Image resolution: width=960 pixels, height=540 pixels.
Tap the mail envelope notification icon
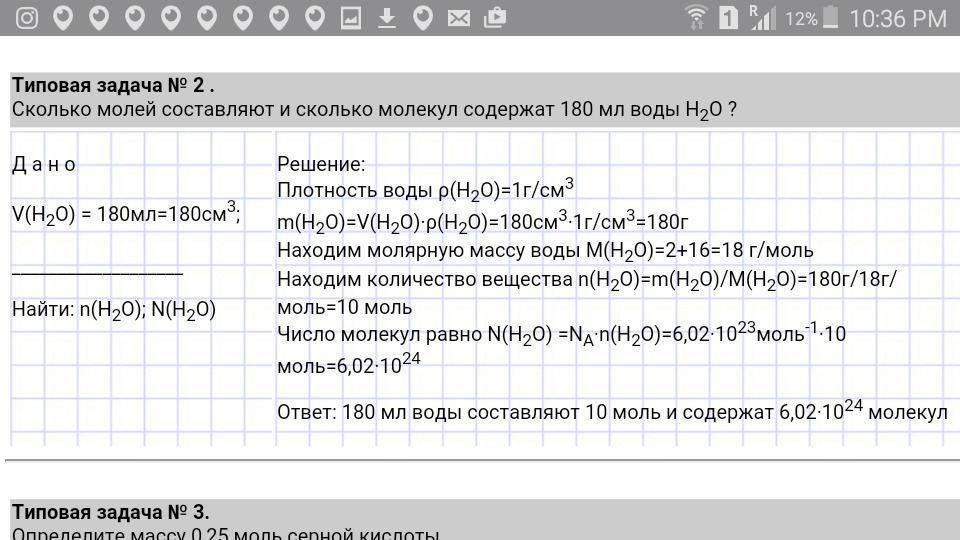click(x=459, y=19)
